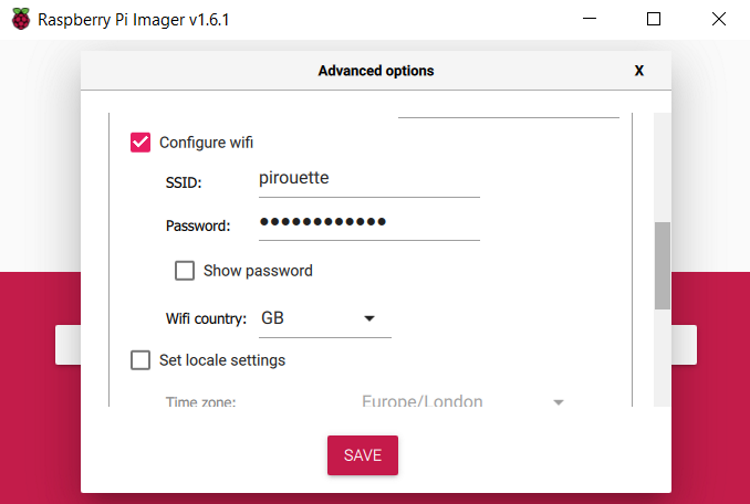Click the white button right of the dialog
Viewport: 750px width, 504px height.
pos(684,345)
